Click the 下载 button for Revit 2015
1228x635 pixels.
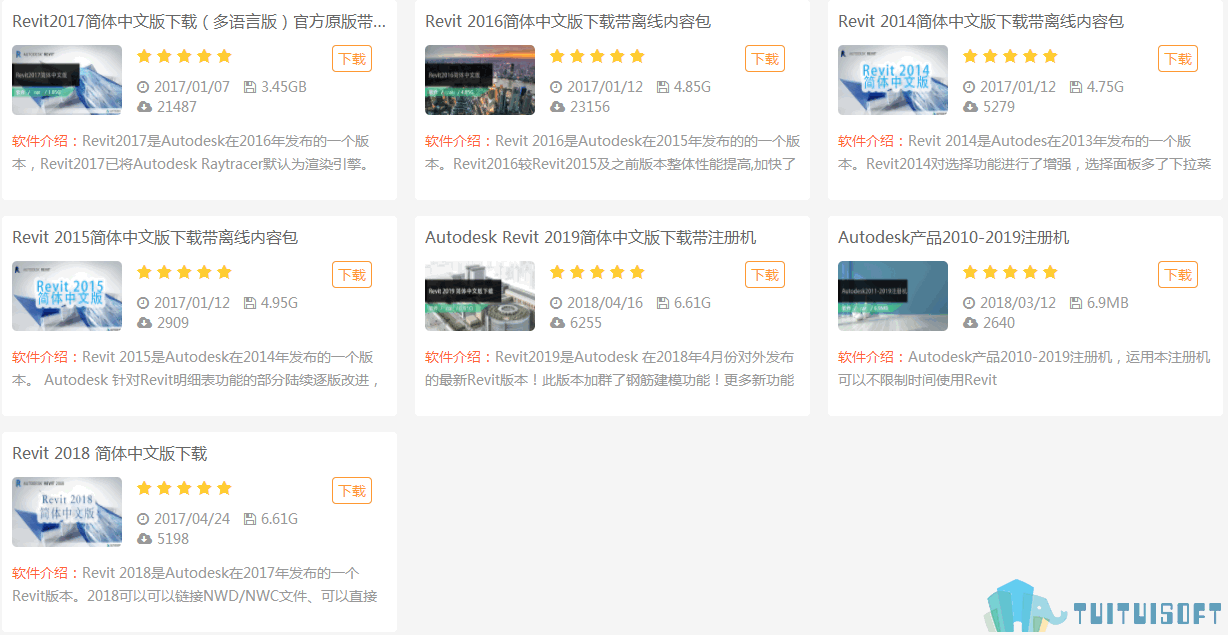[x=352, y=275]
